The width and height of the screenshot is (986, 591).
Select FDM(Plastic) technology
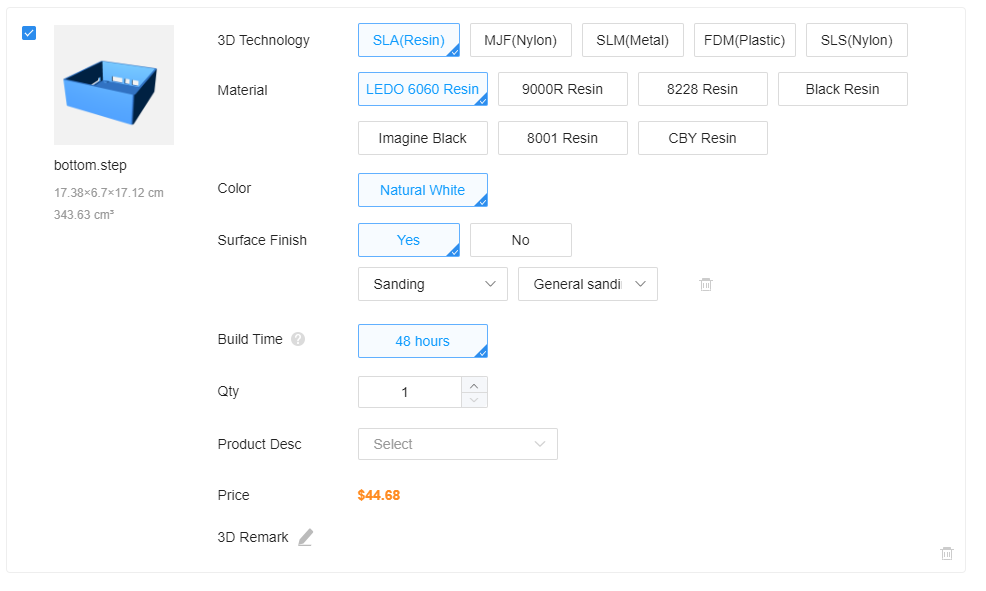pyautogui.click(x=745, y=40)
